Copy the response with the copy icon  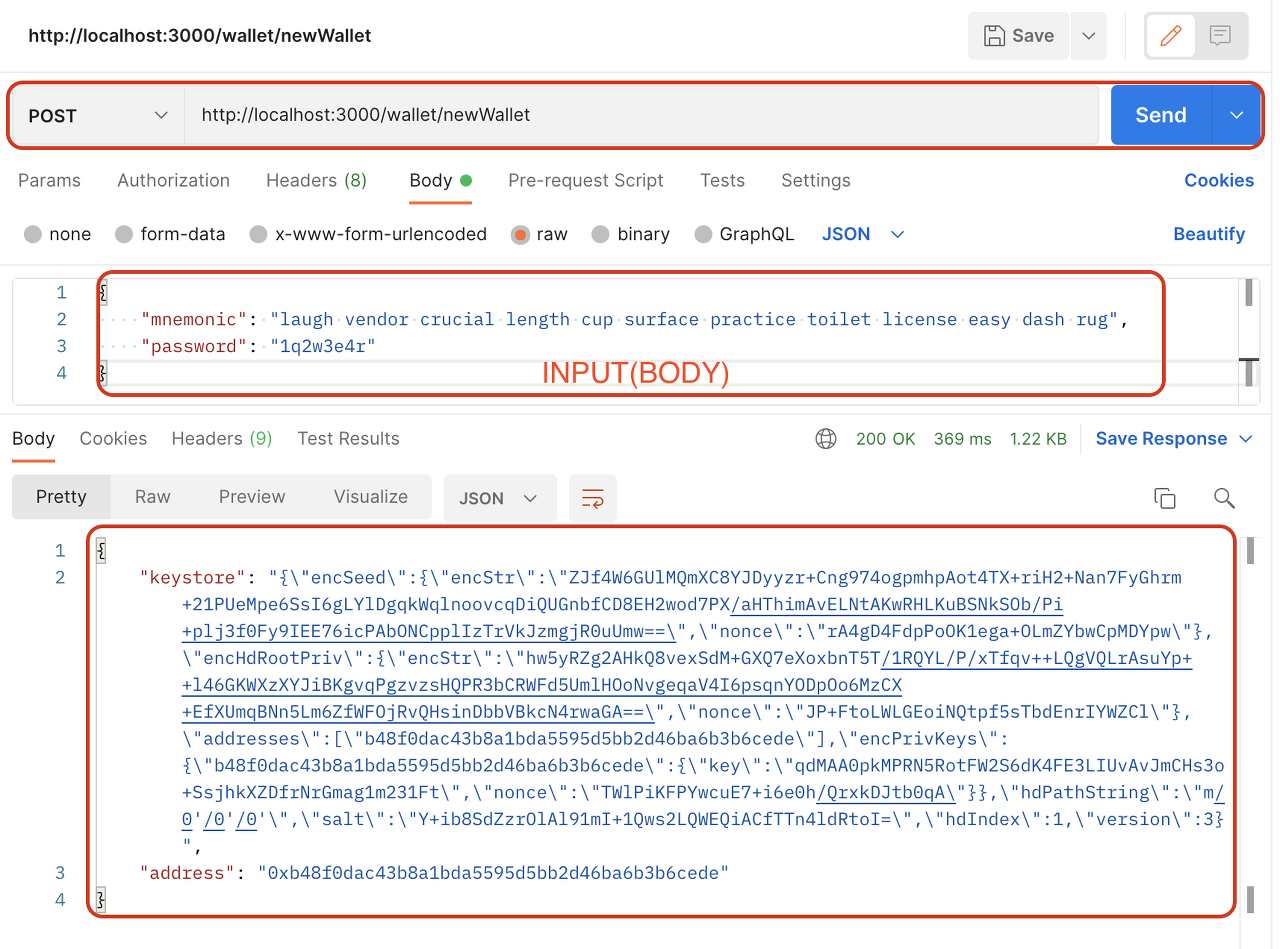point(1164,498)
